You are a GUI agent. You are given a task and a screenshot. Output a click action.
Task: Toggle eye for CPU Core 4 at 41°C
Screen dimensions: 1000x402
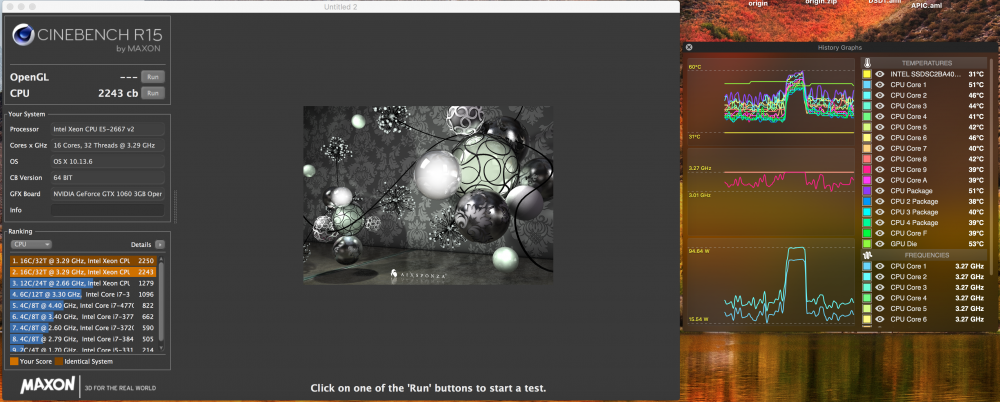coord(879,117)
